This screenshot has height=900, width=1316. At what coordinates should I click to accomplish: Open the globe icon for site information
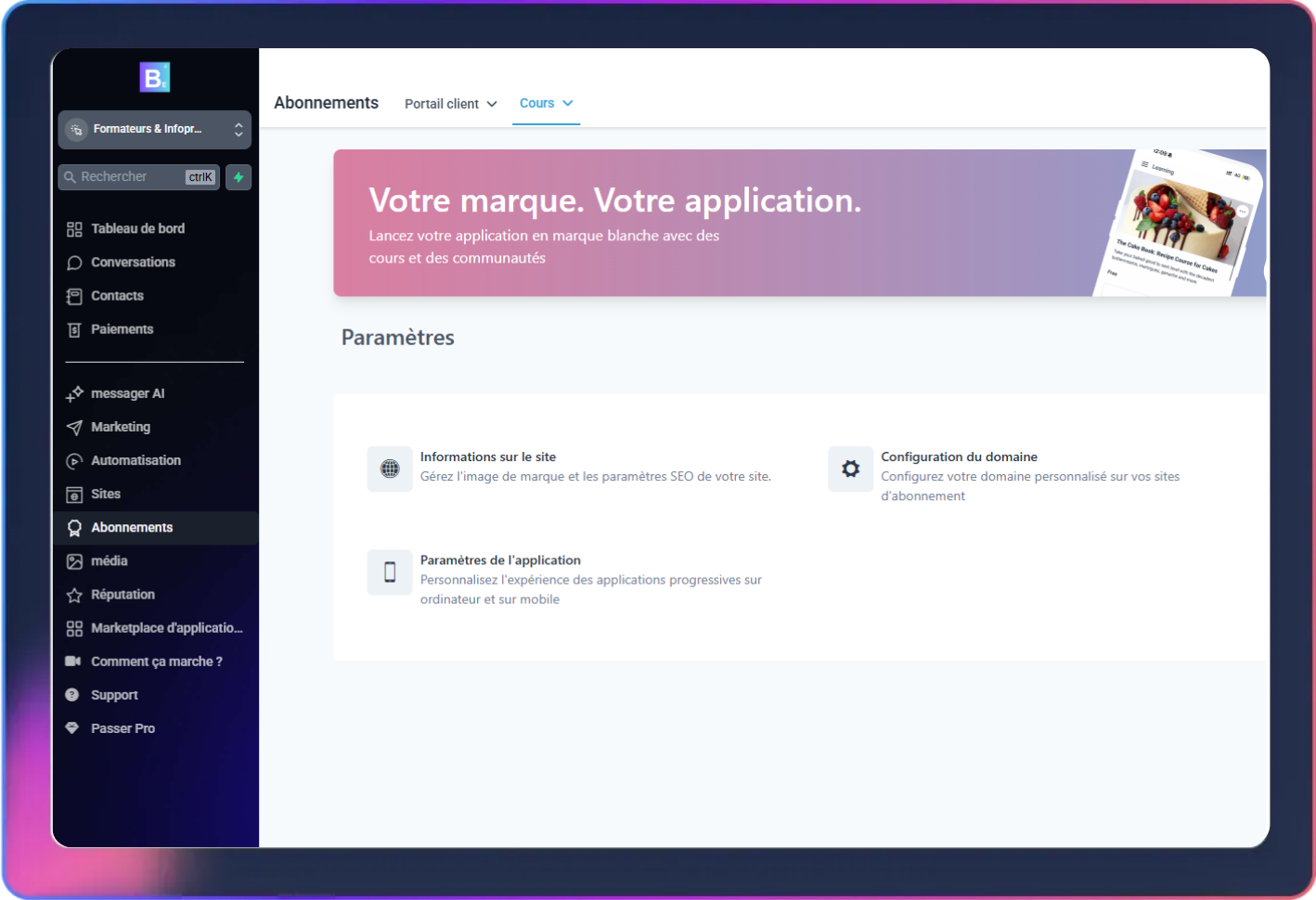point(390,469)
